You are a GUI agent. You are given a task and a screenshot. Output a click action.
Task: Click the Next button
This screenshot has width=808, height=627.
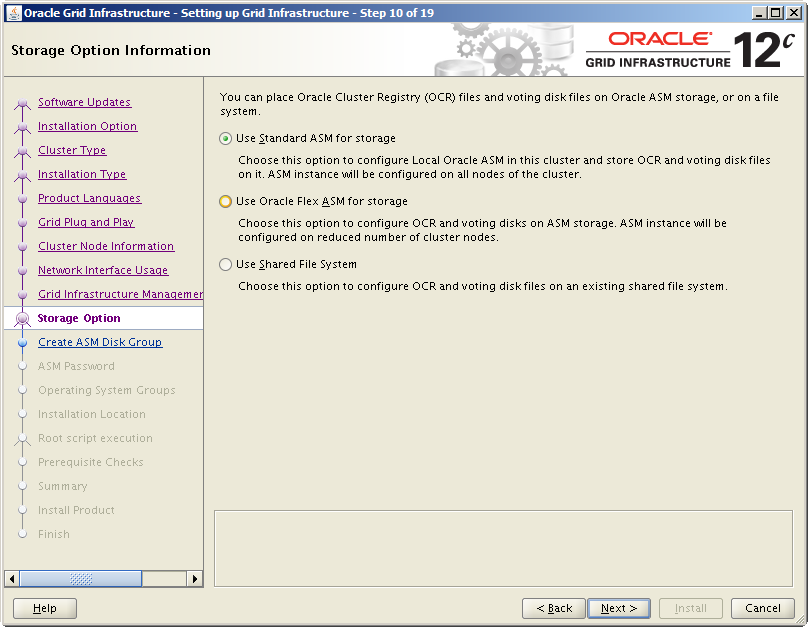[619, 608]
